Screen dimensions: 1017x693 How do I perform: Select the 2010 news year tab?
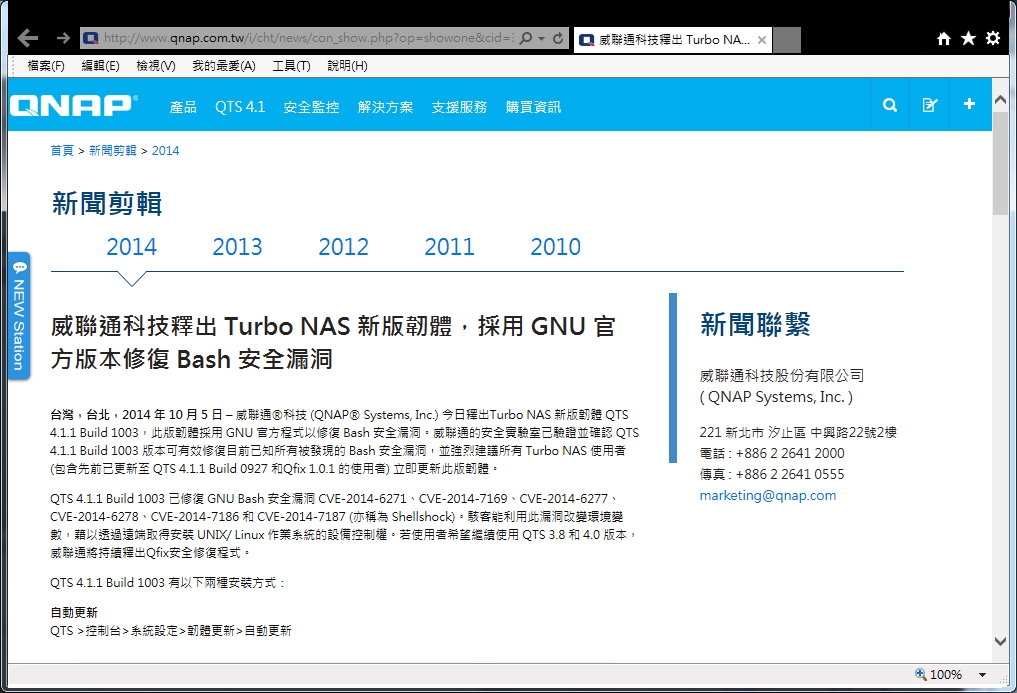point(556,247)
